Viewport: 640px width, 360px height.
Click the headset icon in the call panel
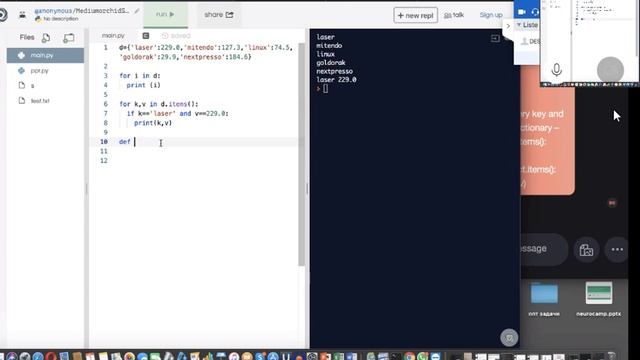point(536,12)
